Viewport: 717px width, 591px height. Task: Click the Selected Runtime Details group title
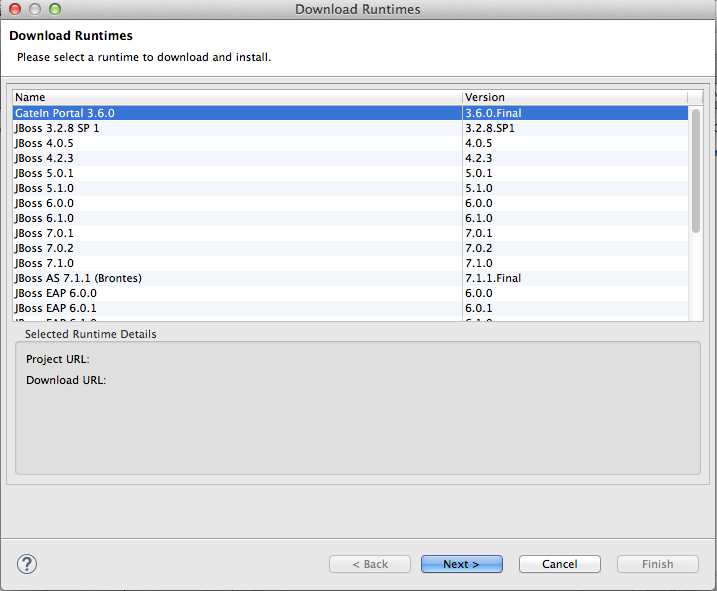tap(91, 334)
